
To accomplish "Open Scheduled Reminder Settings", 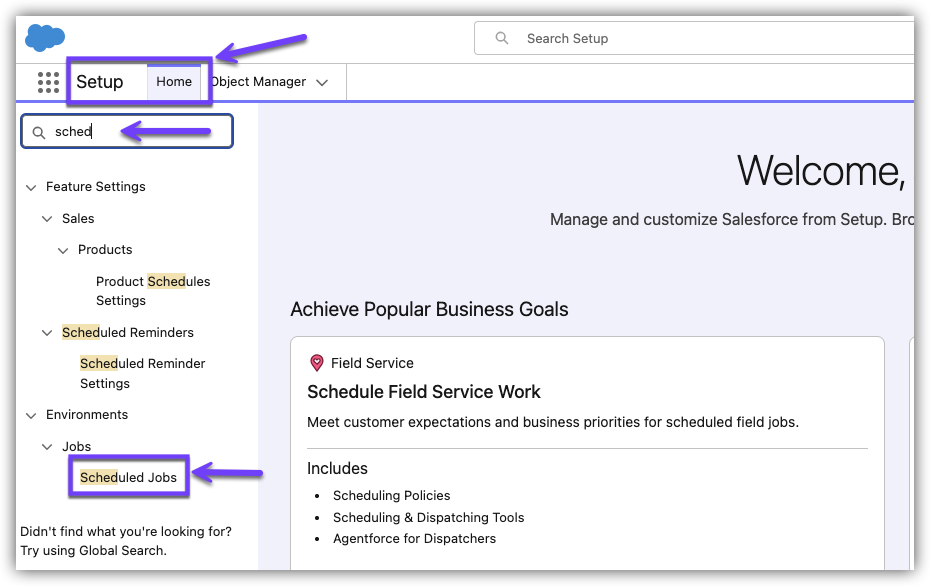I will (142, 373).
